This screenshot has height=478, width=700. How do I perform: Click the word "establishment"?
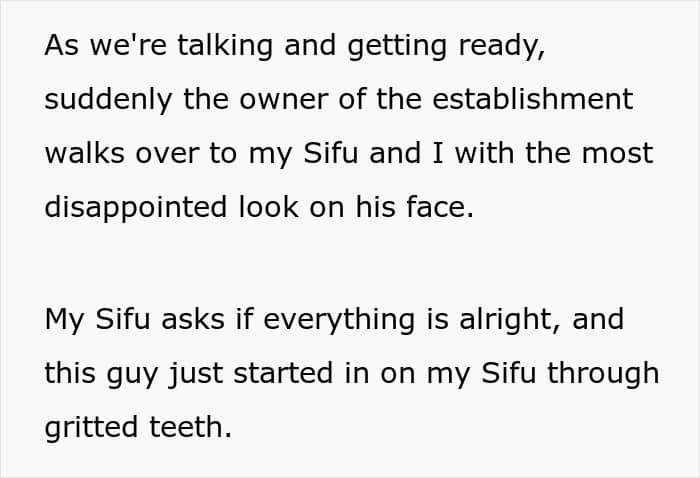533,99
